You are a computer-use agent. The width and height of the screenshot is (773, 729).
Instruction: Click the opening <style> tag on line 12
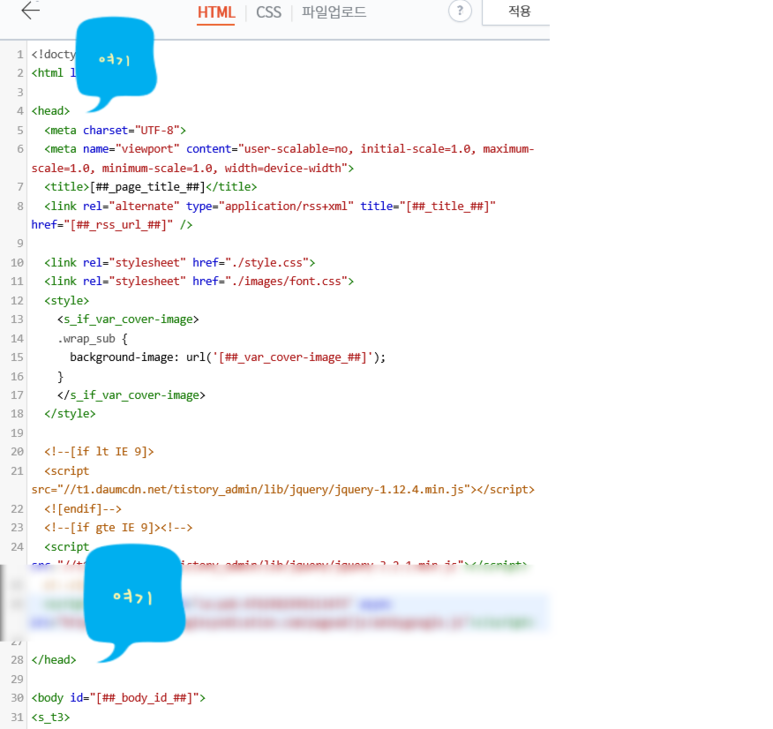67,301
